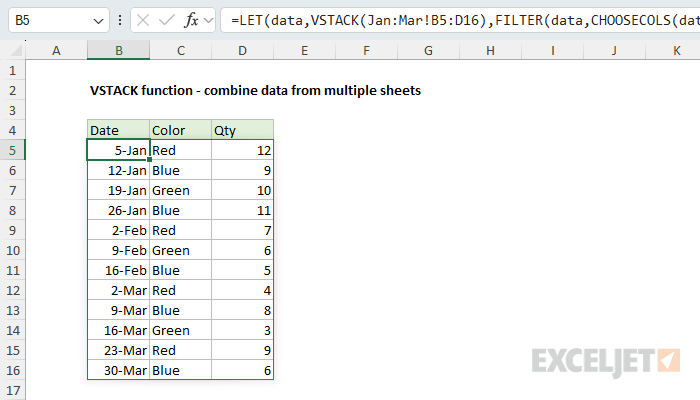Select row 10 header

pyautogui.click(x=12, y=250)
